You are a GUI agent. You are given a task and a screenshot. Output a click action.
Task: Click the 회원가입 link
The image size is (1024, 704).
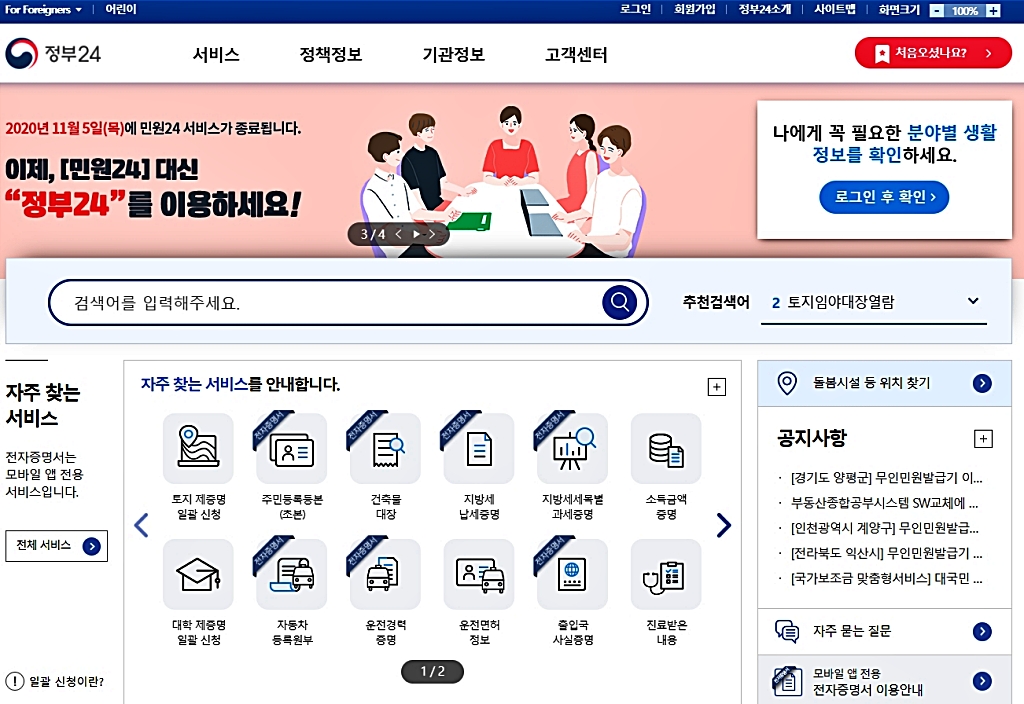[x=694, y=10]
